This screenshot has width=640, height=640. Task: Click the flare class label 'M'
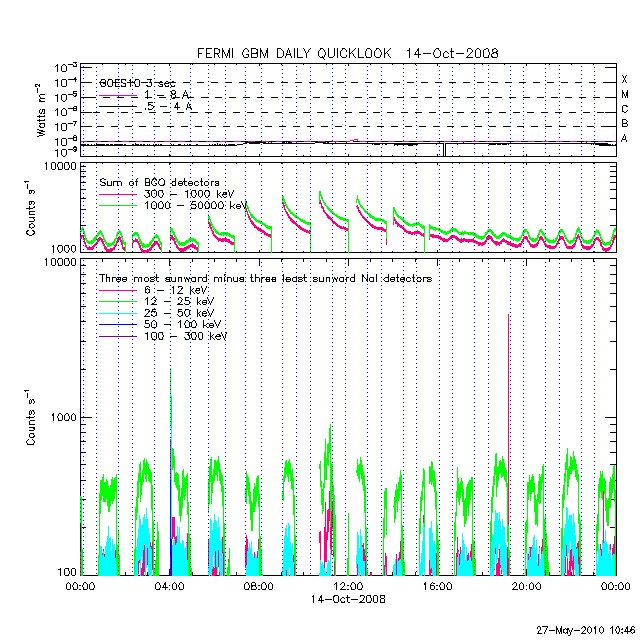(x=624, y=94)
